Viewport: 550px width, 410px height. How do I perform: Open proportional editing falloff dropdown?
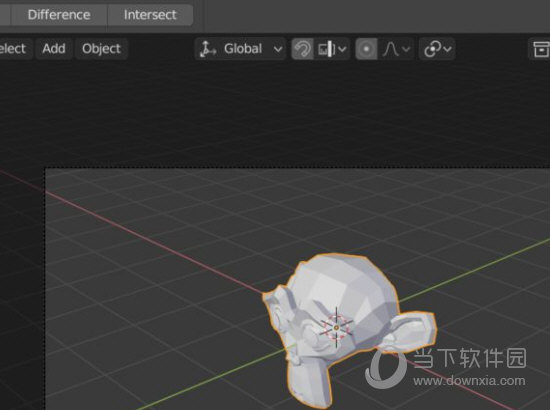click(x=395, y=49)
